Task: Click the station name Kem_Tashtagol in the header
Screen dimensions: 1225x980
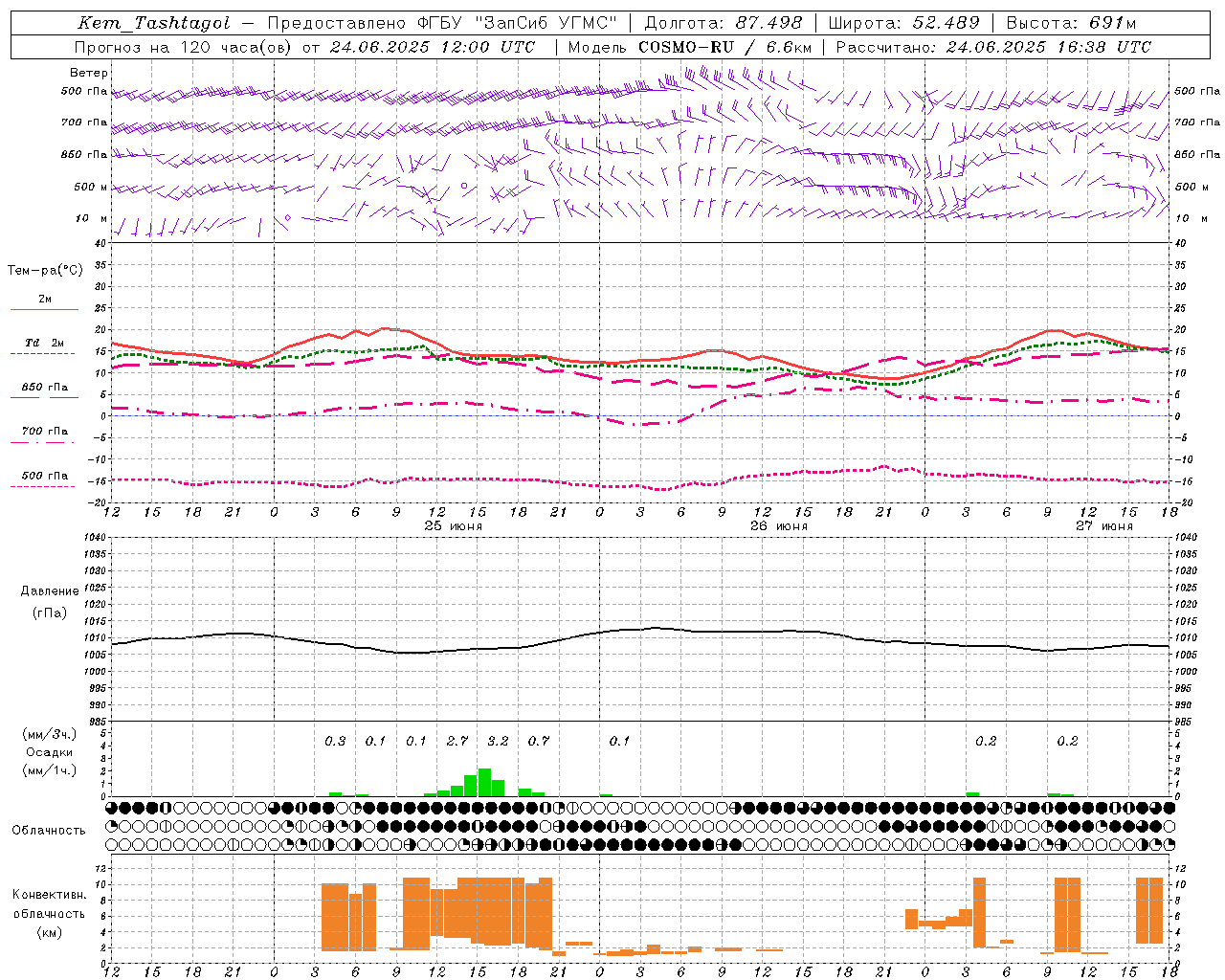Action: coord(154,23)
